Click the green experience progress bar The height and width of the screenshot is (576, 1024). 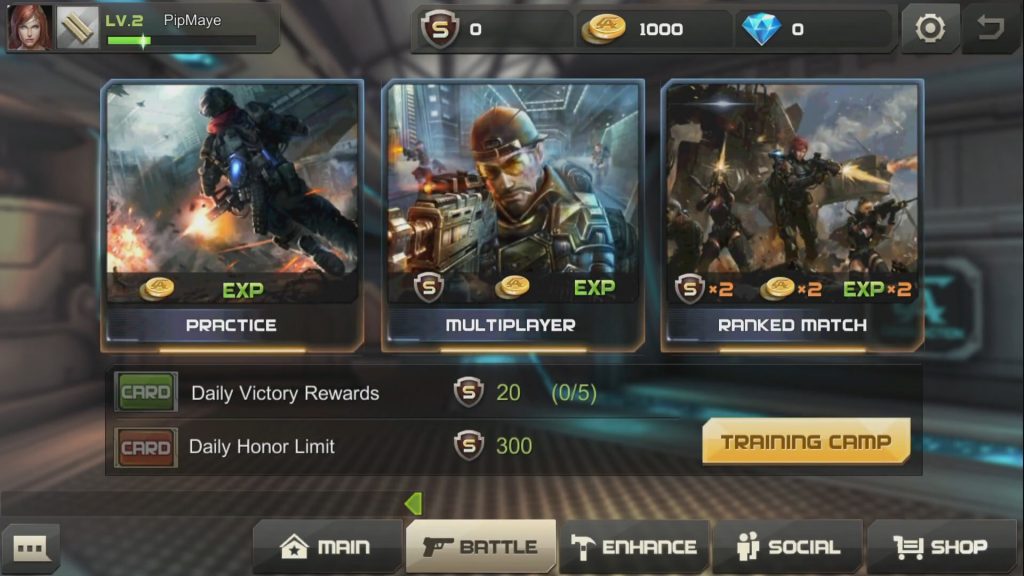181,40
